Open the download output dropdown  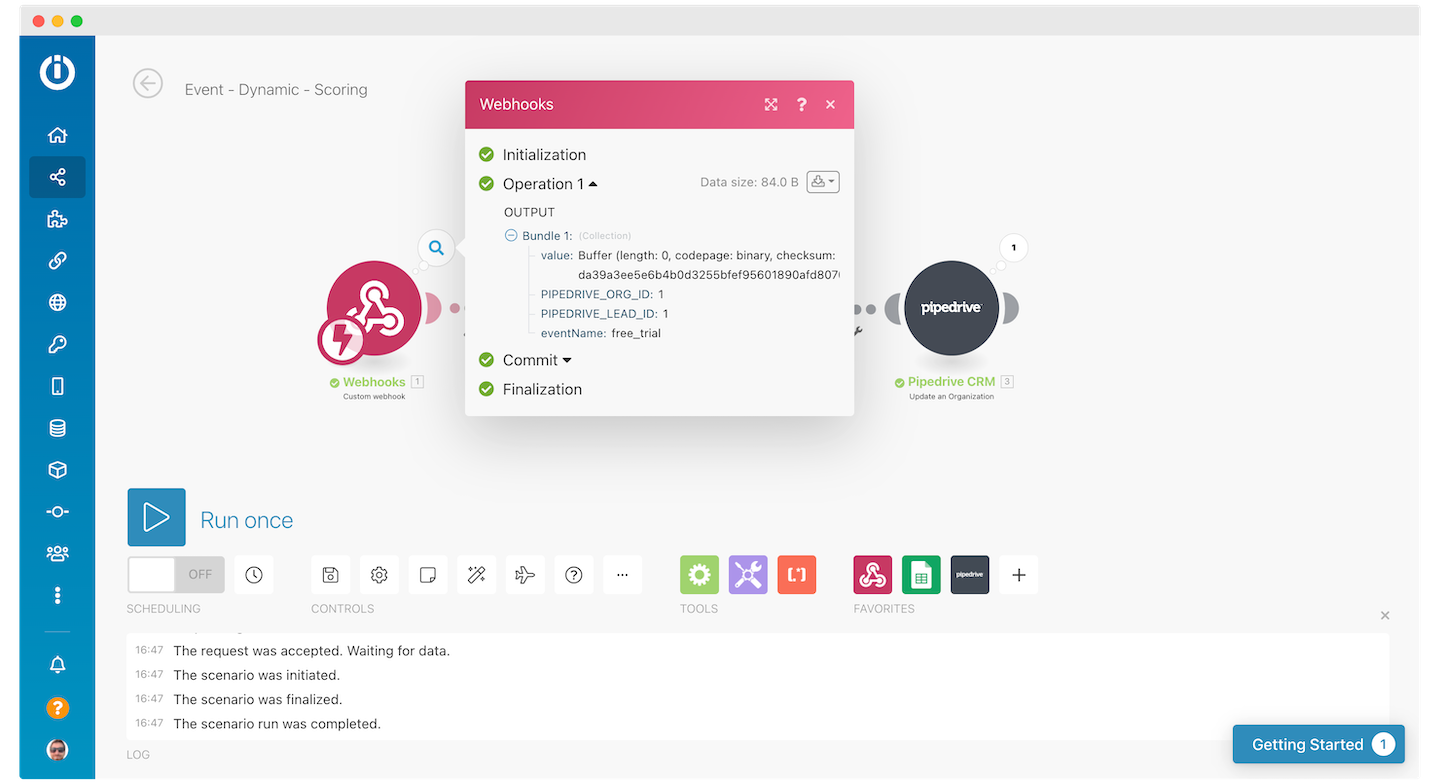click(x=823, y=182)
